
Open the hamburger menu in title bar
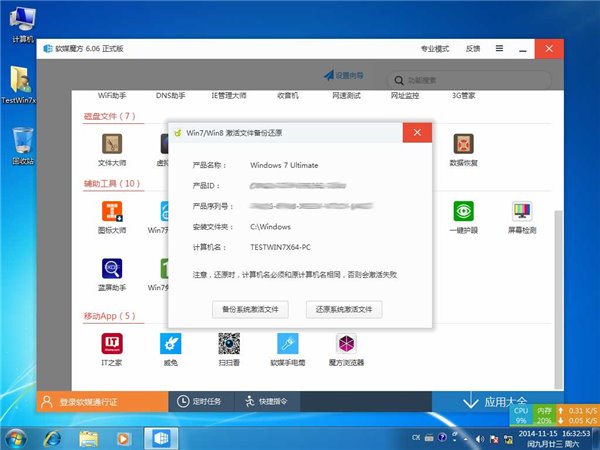[499, 48]
